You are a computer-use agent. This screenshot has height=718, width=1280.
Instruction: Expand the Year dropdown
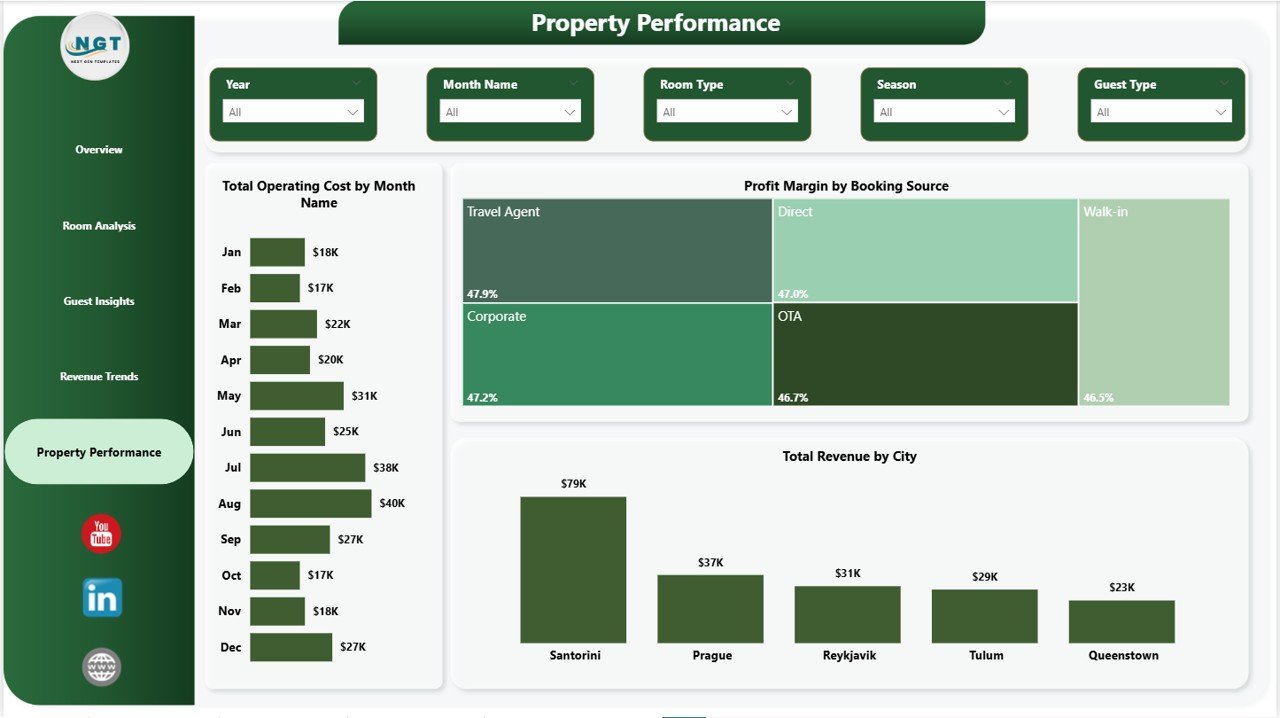pos(293,112)
